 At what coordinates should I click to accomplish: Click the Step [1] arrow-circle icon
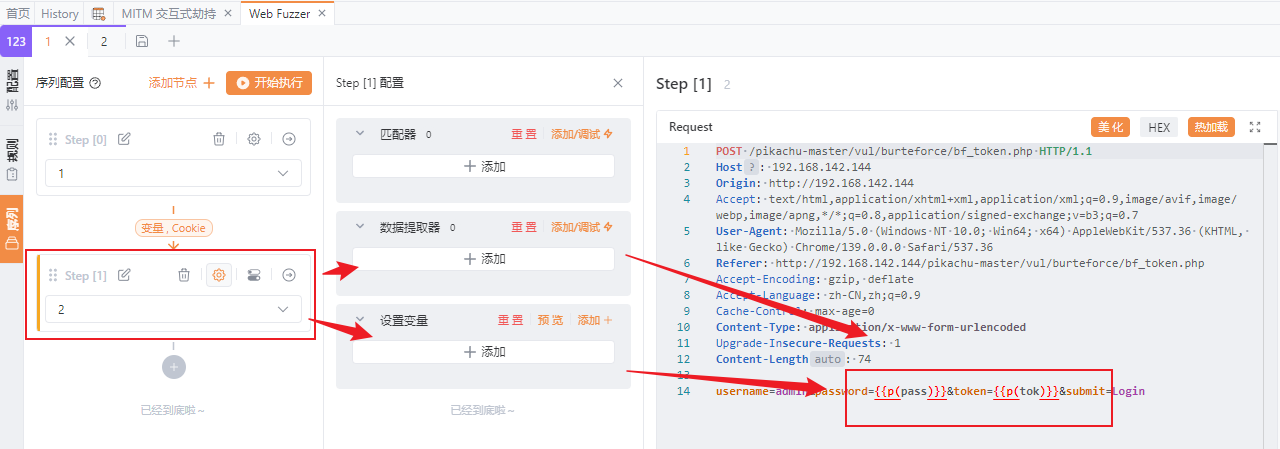point(289,275)
